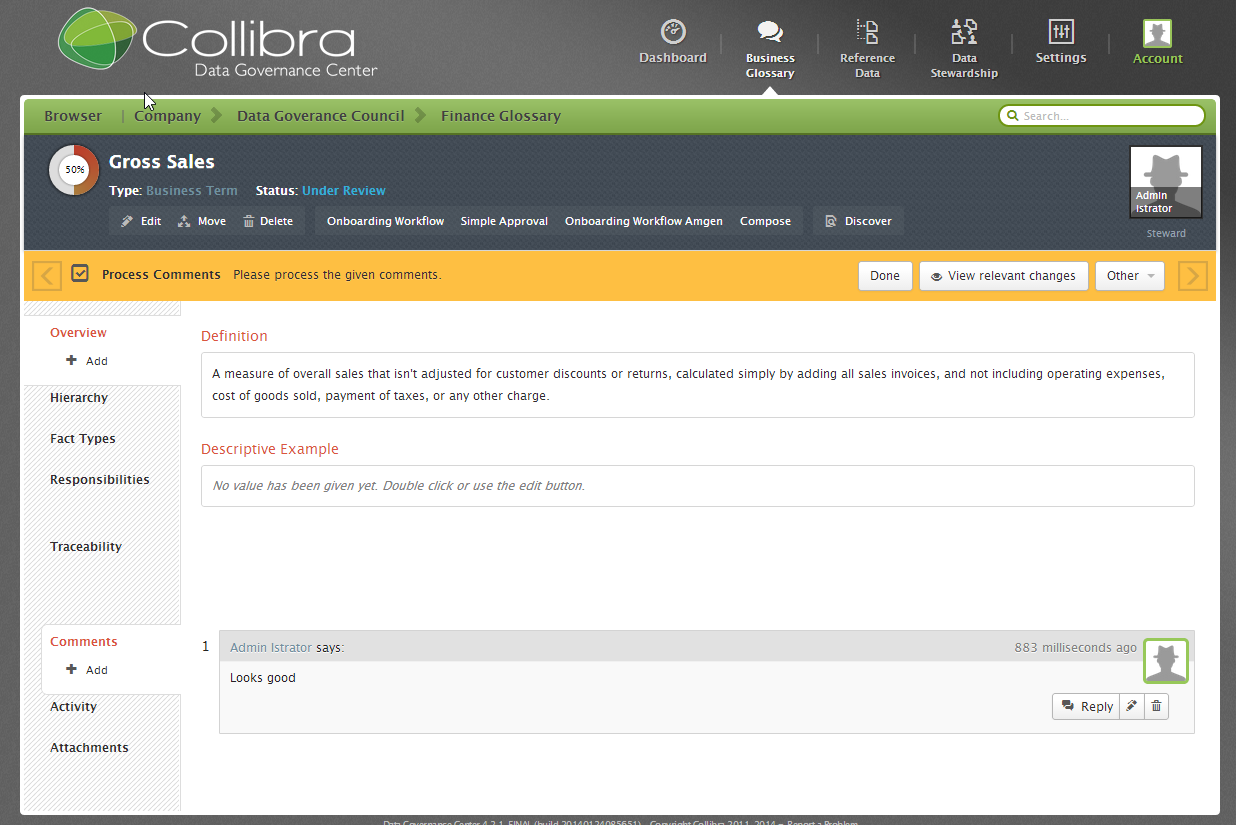Viewport: 1236px width, 825px height.
Task: Click the search magnifier icon
Action: click(1012, 116)
